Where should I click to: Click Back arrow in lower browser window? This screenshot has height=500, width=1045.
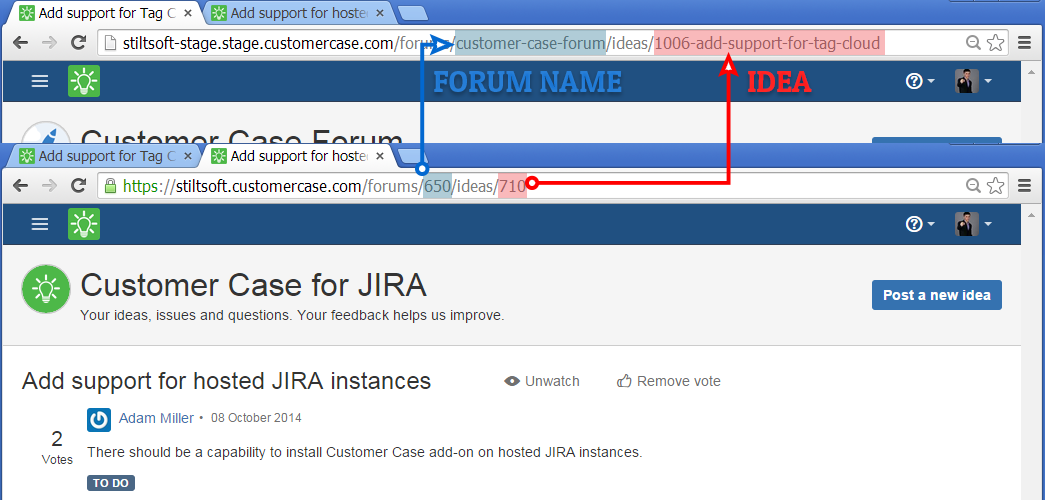click(x=21, y=185)
